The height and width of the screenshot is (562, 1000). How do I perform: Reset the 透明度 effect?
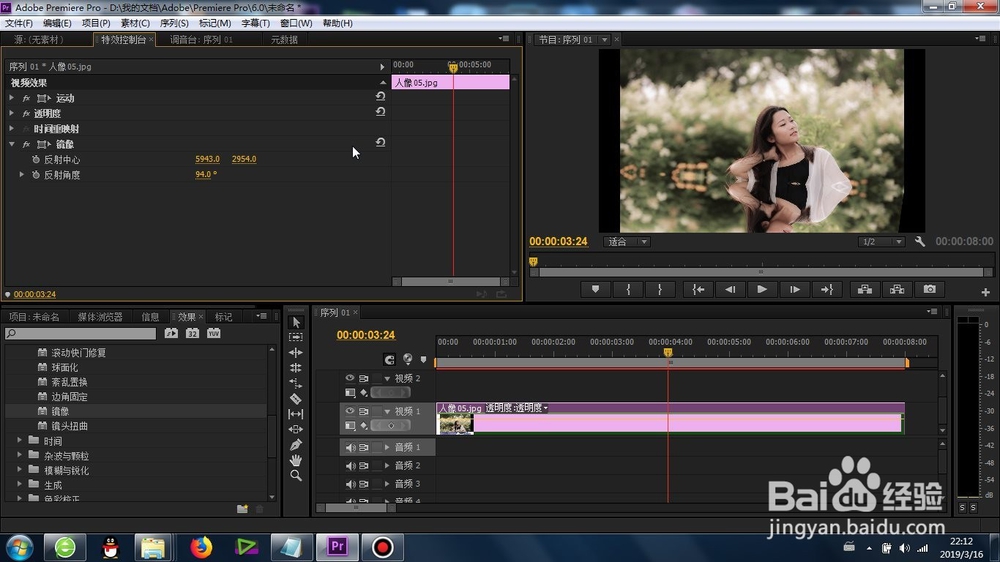pos(381,112)
